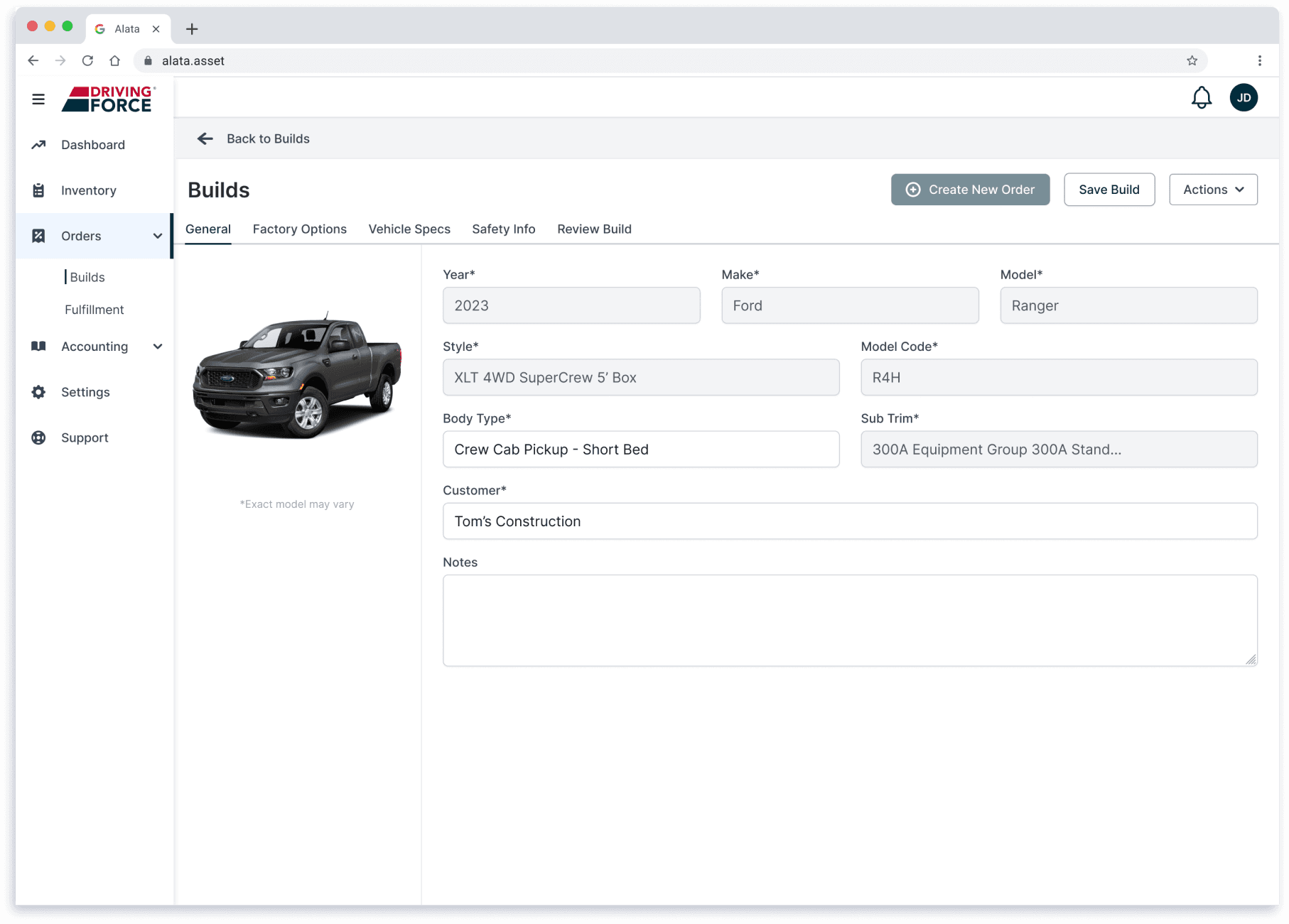This screenshot has width=1289, height=924.
Task: Click the Model Code field R4H
Action: pos(1059,377)
